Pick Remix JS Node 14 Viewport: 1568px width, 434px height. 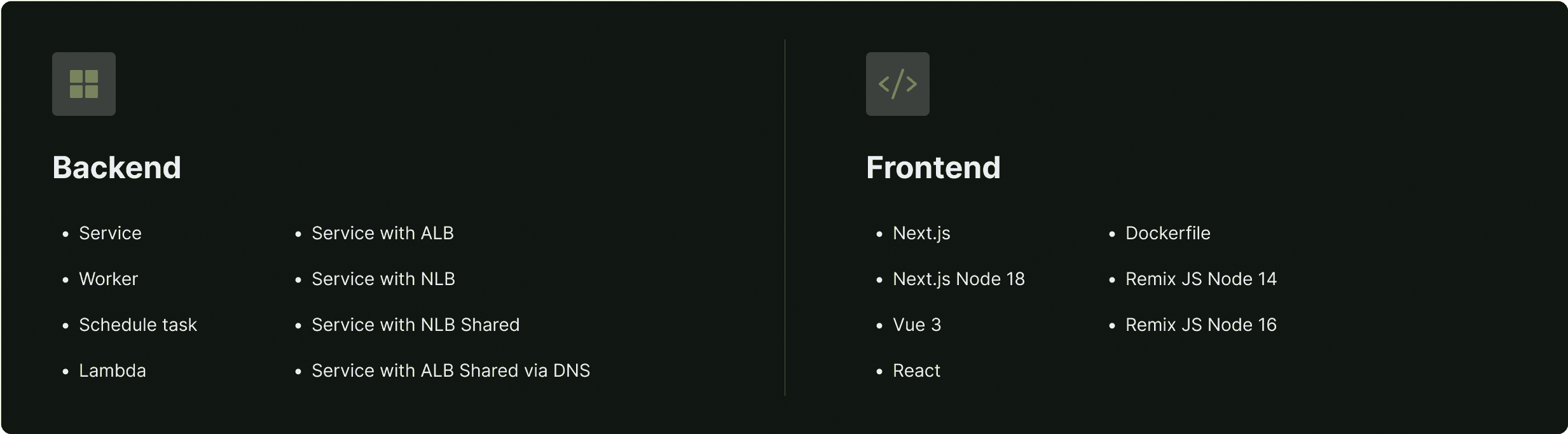tap(1200, 279)
